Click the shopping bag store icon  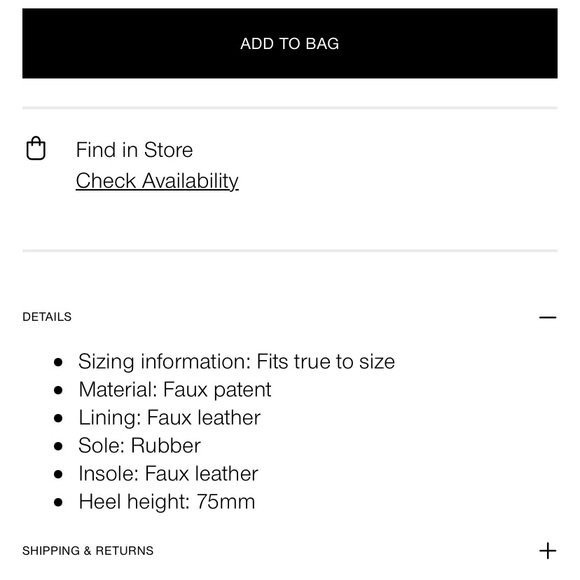36,148
